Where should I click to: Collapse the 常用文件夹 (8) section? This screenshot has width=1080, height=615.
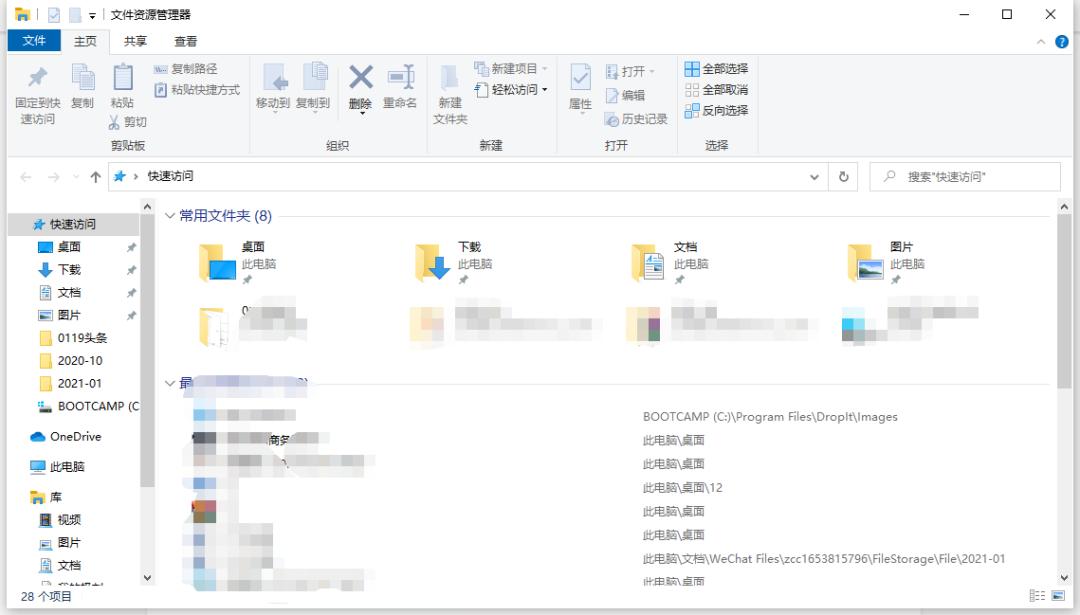coord(170,213)
